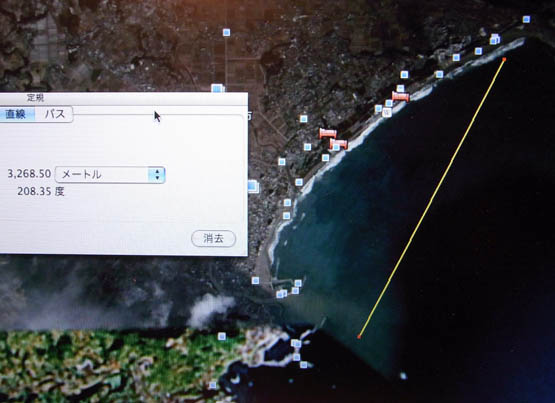Click the blue arrows on the メートル selector
The width and height of the screenshot is (555, 403).
click(x=157, y=174)
